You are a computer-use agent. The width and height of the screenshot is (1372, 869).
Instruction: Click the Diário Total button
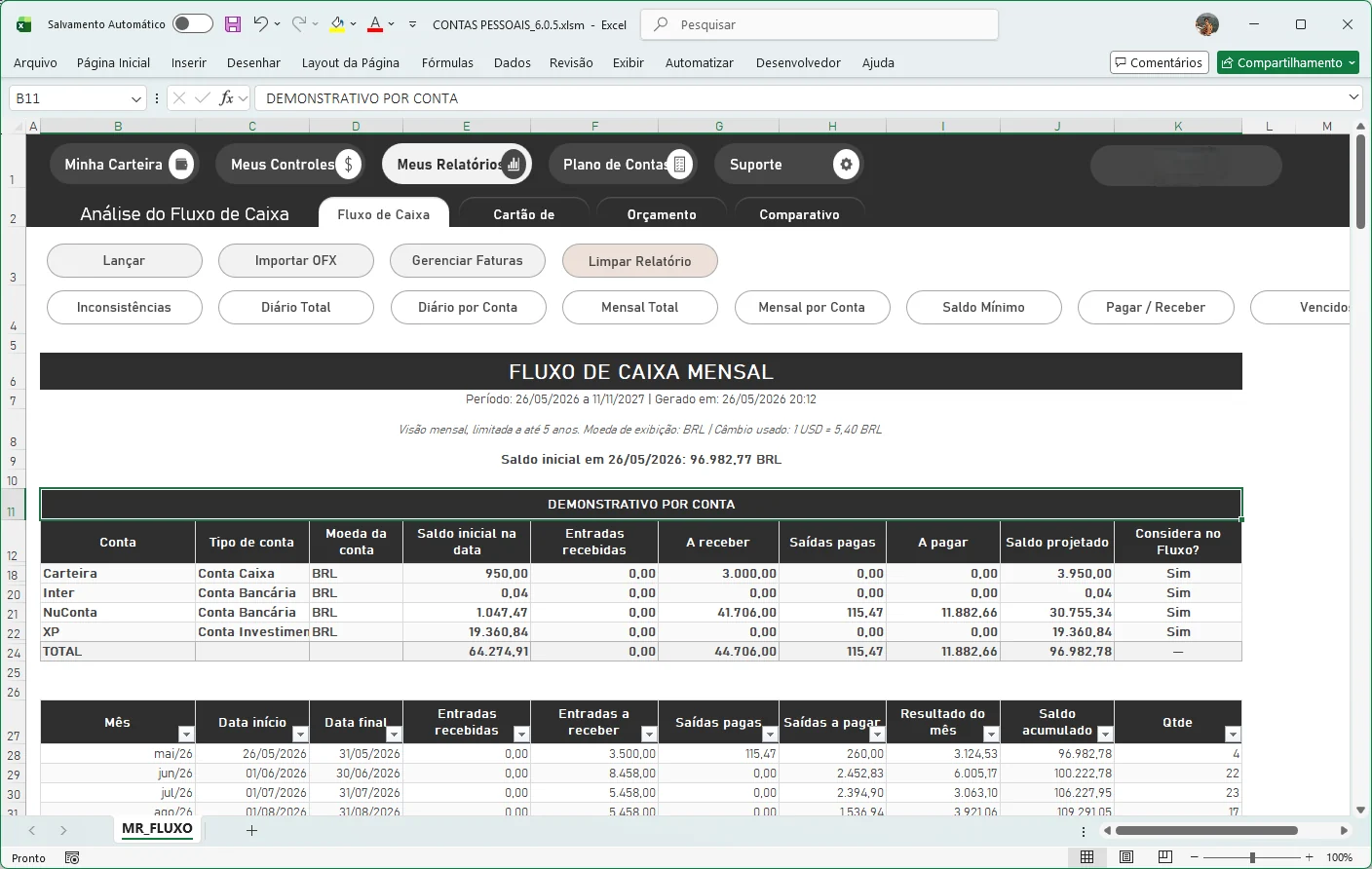tap(296, 307)
